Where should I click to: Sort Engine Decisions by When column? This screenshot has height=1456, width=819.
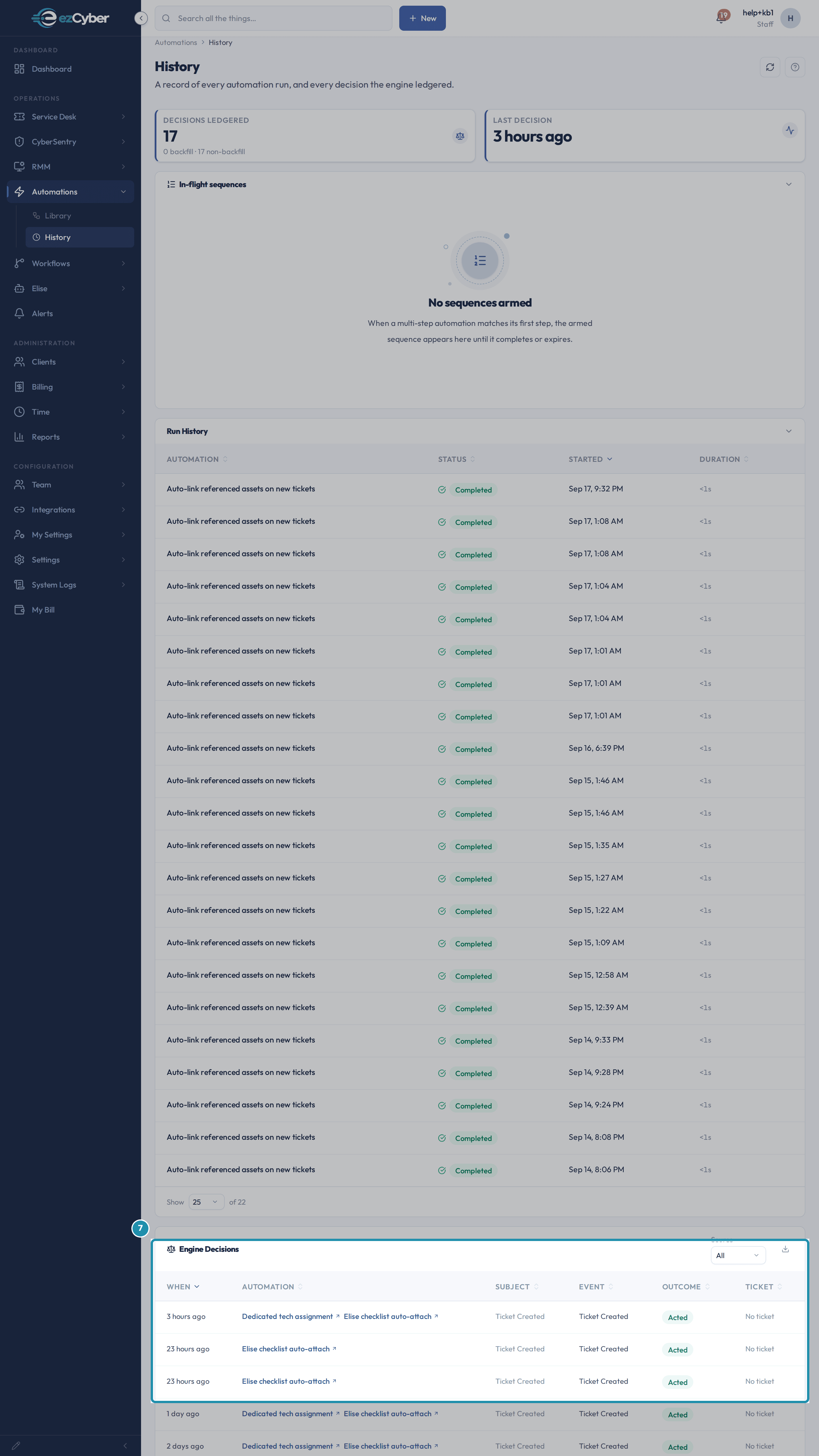point(183,1287)
